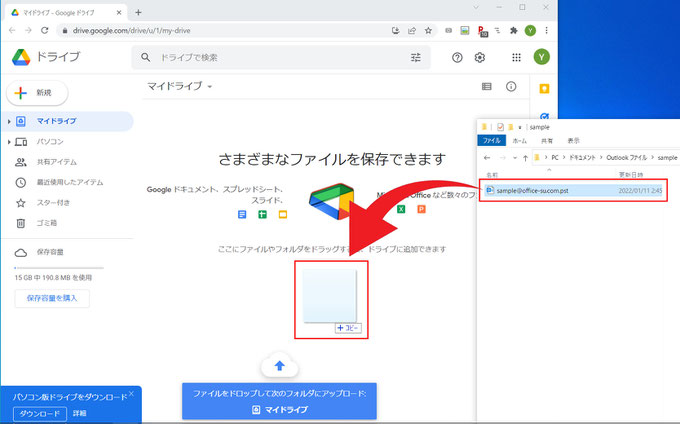Reload the Chrome page

pos(45,30)
